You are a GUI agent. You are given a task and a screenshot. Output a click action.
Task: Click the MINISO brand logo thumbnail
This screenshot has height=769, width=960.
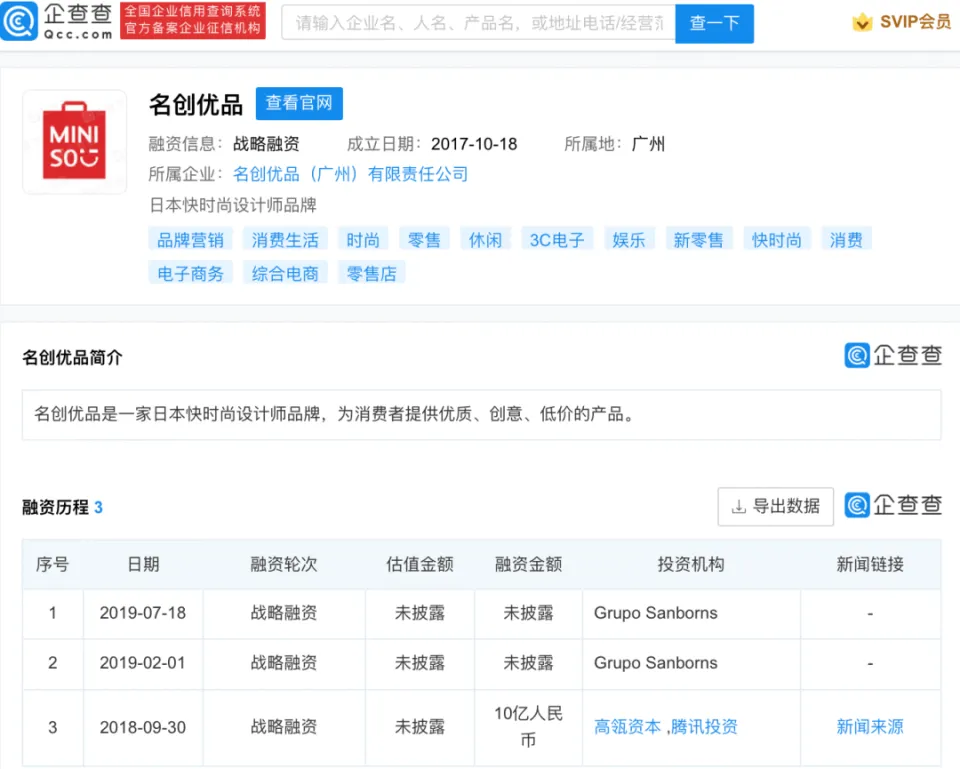74,142
